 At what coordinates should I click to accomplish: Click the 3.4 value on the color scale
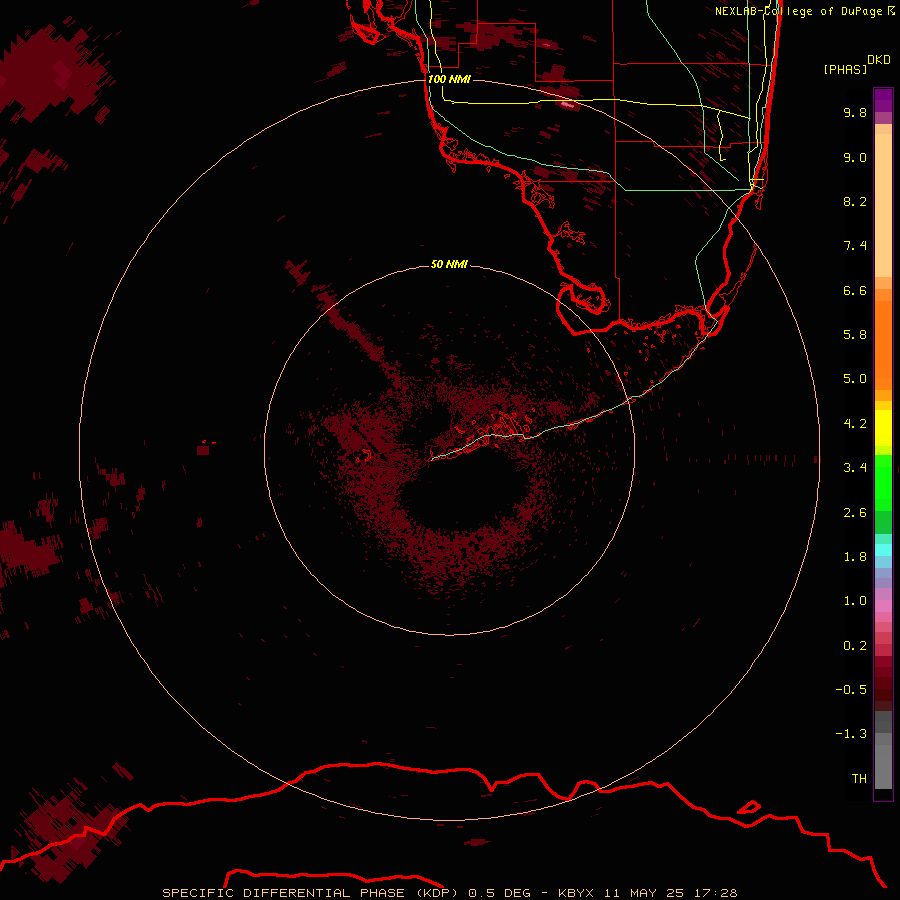pyautogui.click(x=855, y=468)
